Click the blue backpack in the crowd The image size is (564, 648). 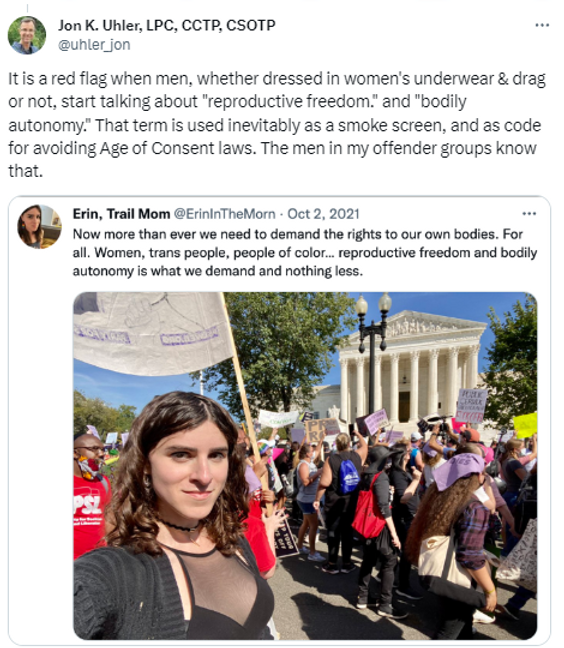[349, 477]
